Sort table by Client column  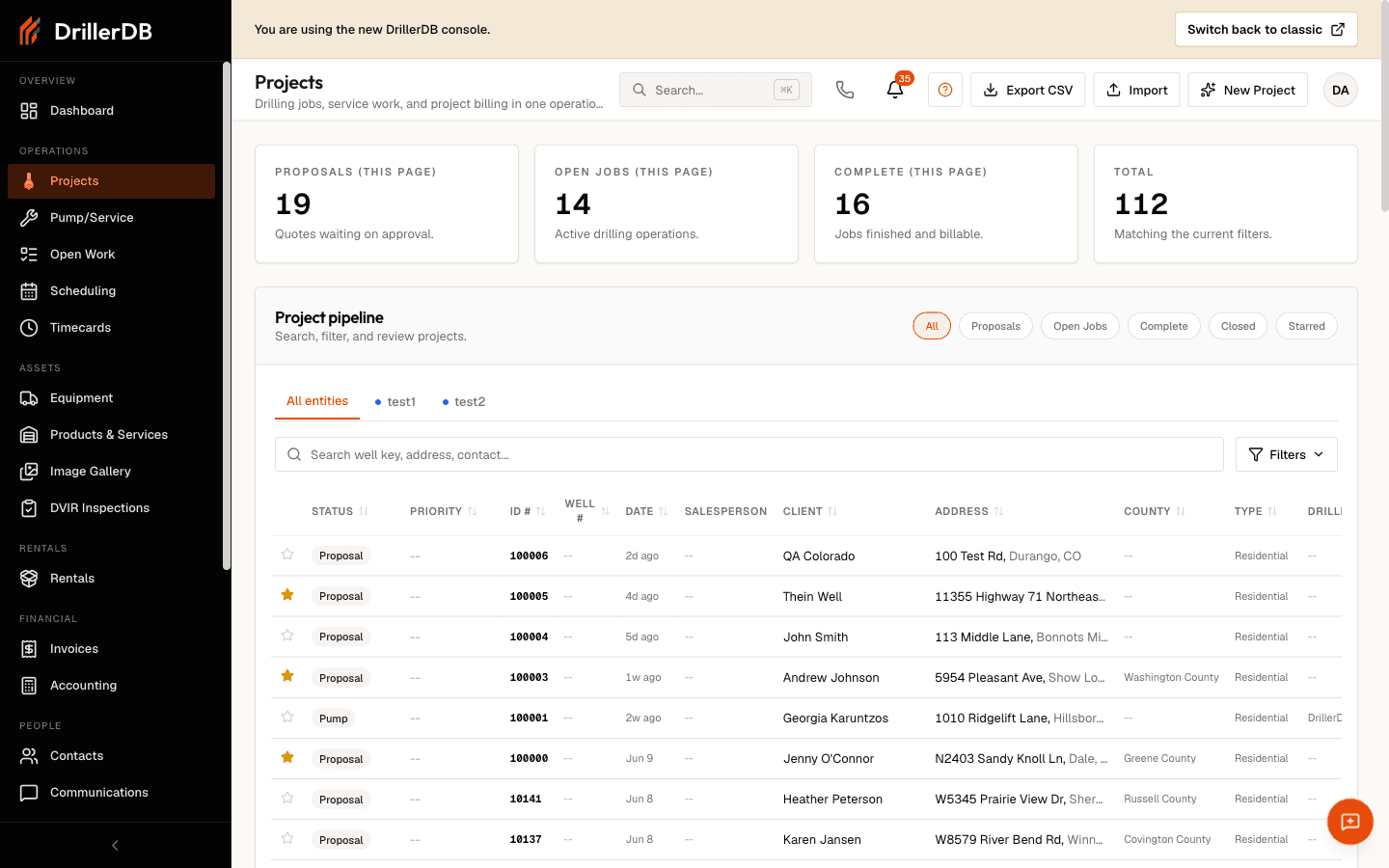point(810,511)
